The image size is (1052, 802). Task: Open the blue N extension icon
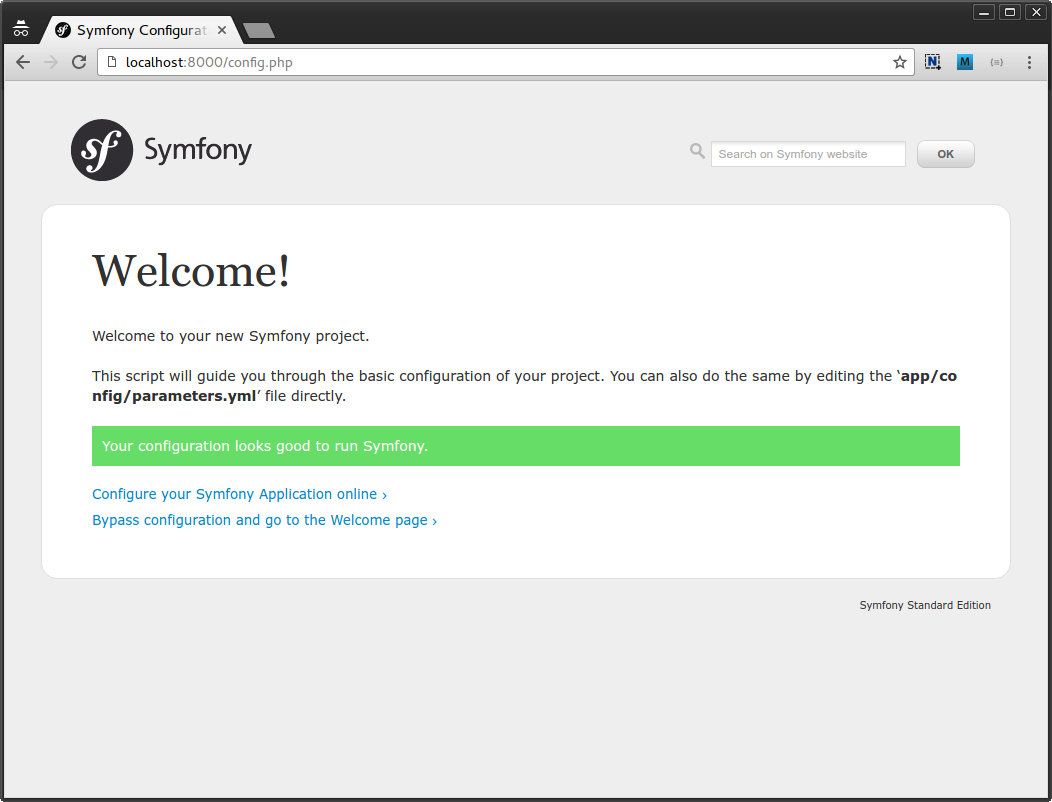(933, 62)
